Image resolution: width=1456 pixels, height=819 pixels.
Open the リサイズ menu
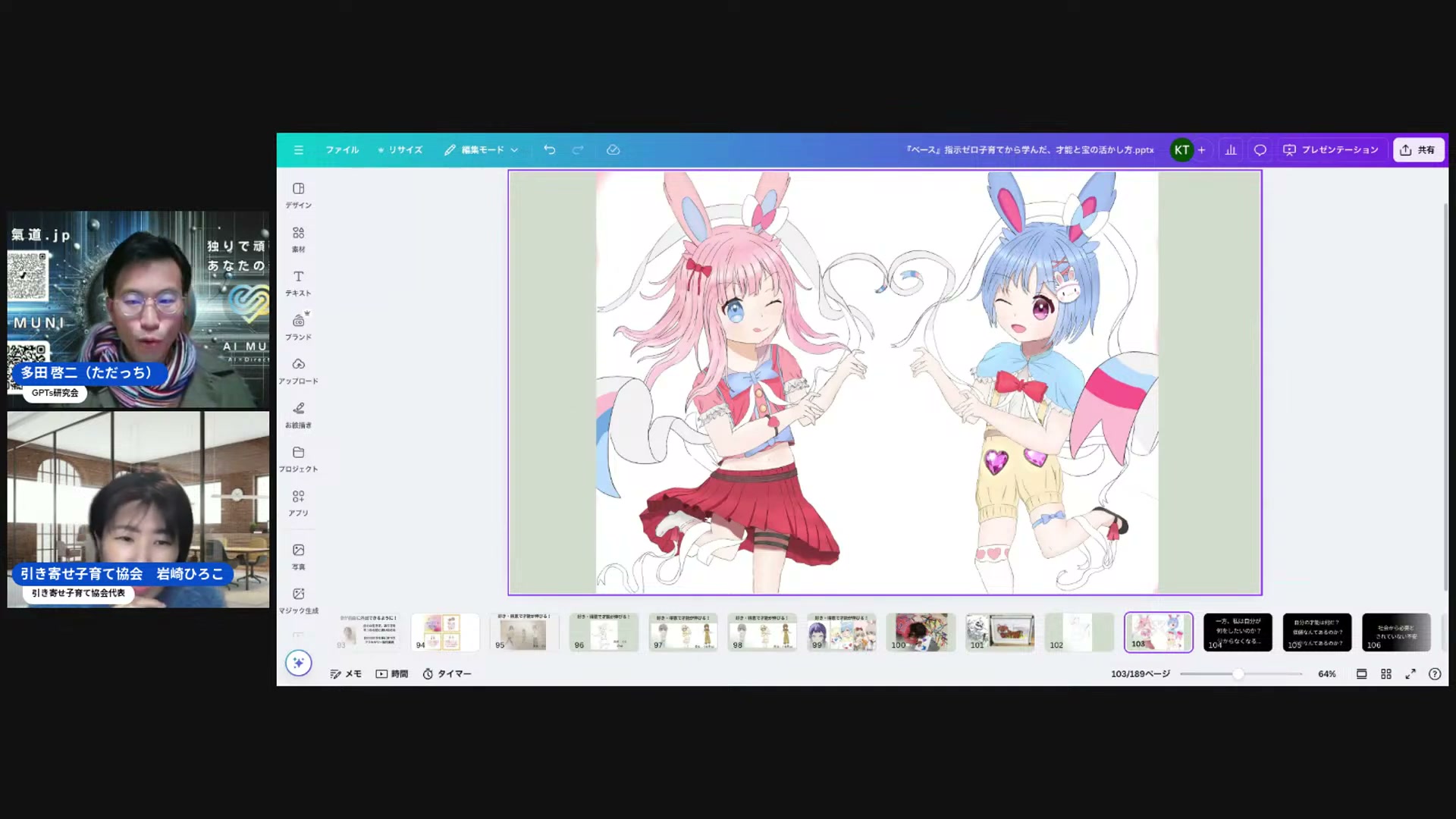[x=400, y=150]
